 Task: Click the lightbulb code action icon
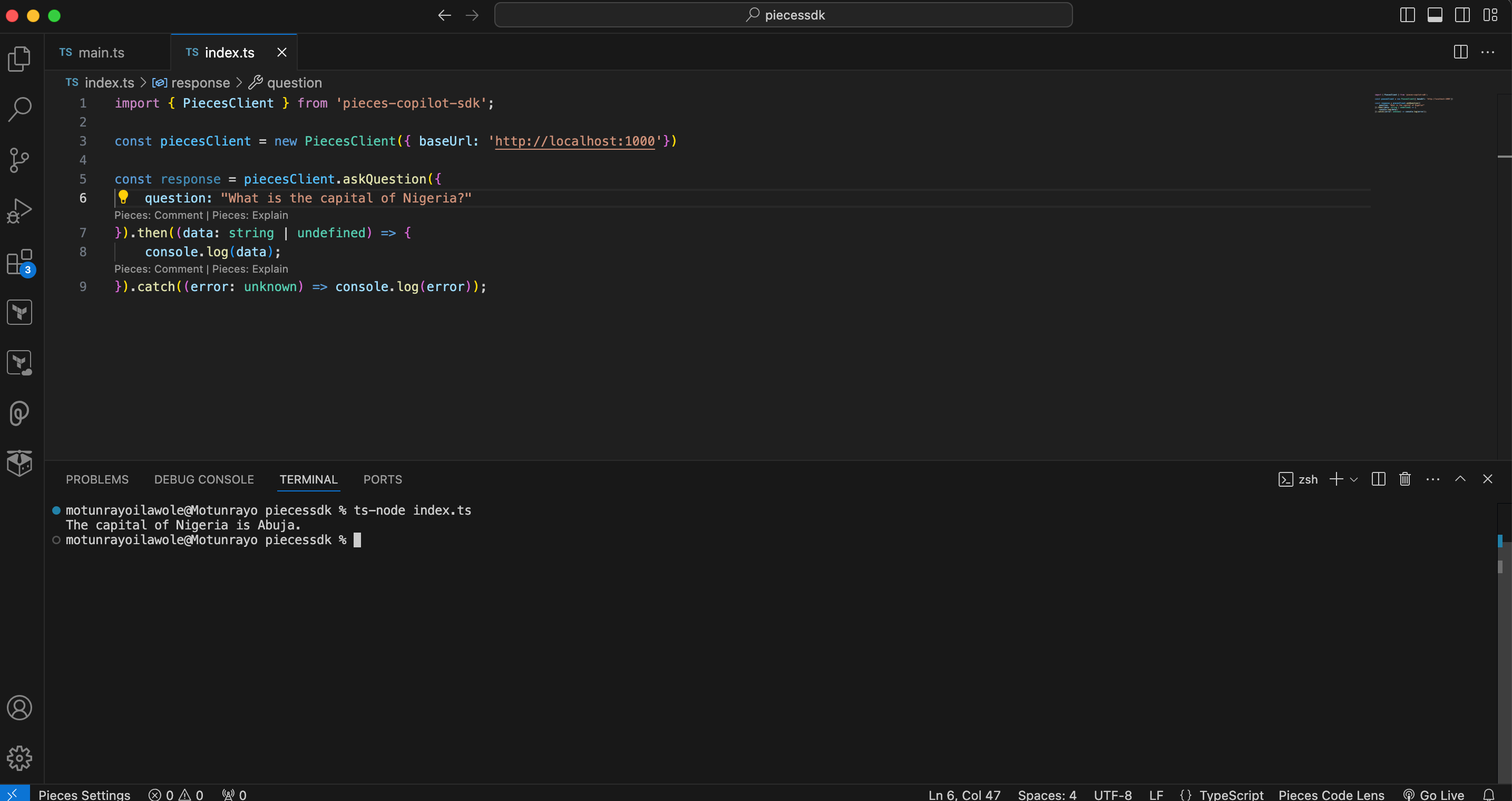click(123, 197)
